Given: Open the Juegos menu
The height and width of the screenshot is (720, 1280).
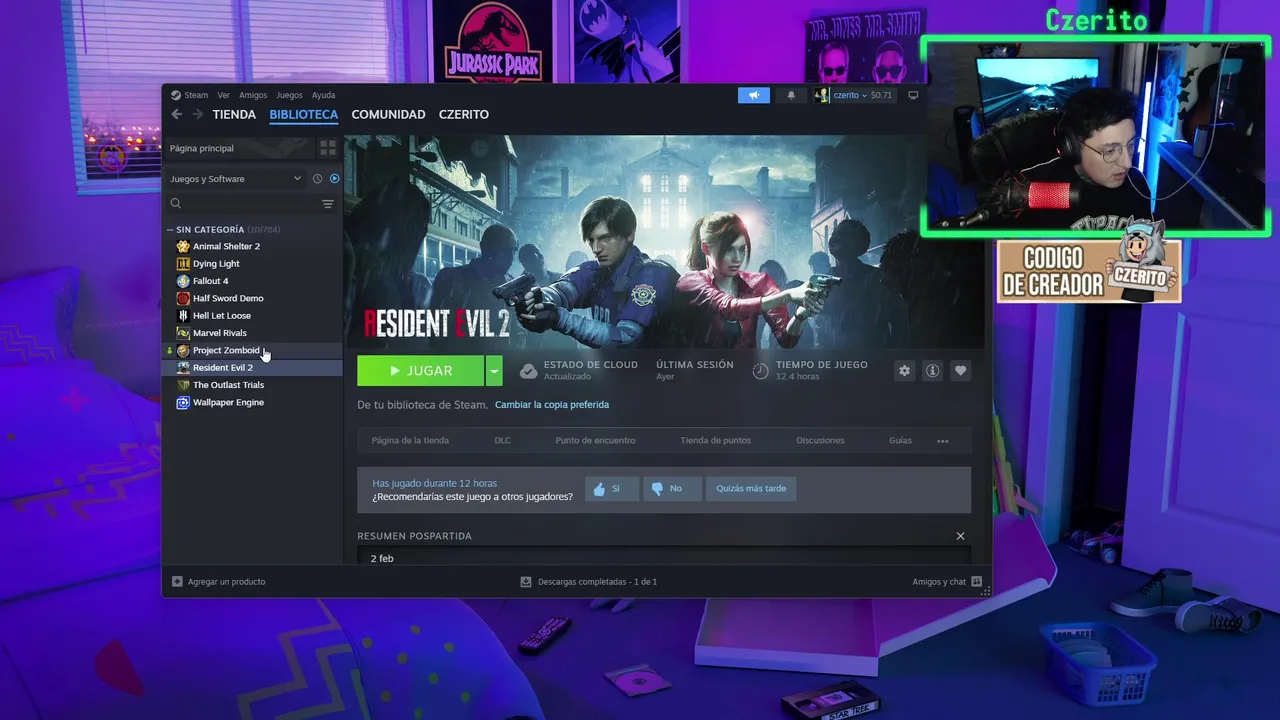Looking at the screenshot, I should pyautogui.click(x=289, y=95).
